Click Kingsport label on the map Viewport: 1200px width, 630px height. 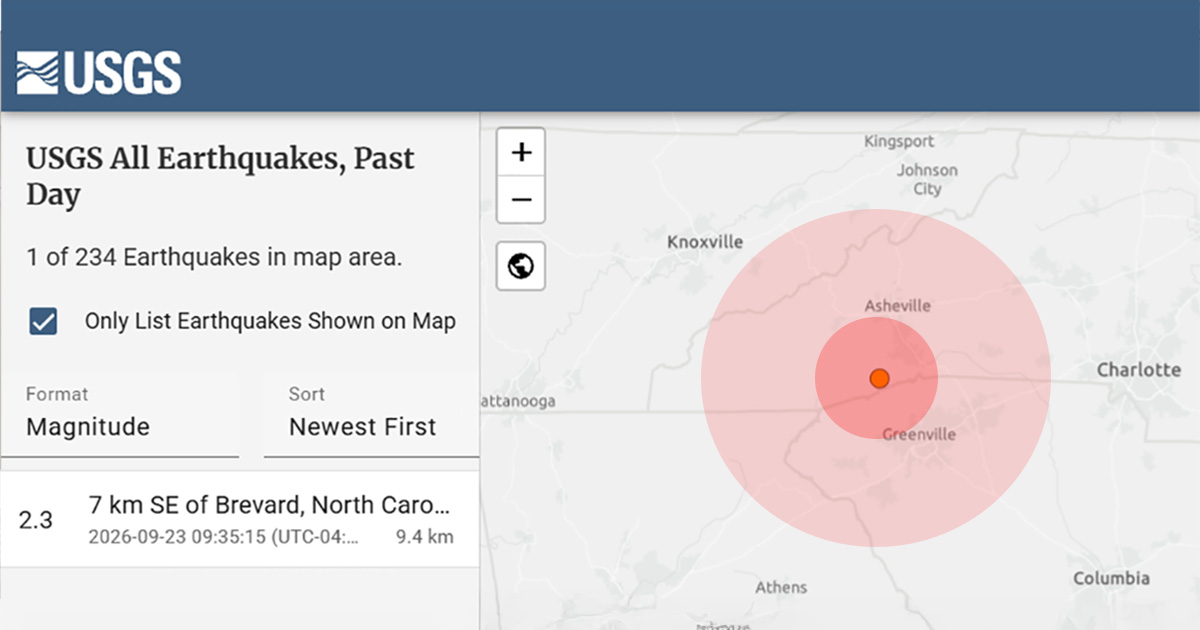[899, 142]
